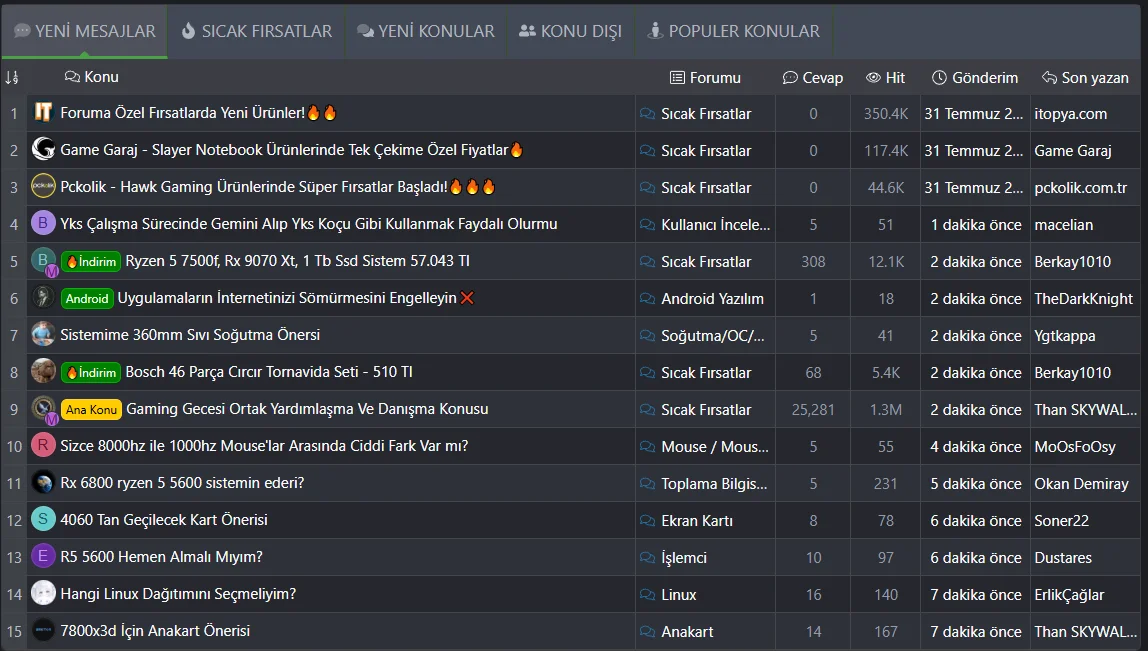This screenshot has width=1148, height=651.
Task: Open Hangi Linux Dağıtımını Seçmeliyim? topic
Action: tap(178, 594)
